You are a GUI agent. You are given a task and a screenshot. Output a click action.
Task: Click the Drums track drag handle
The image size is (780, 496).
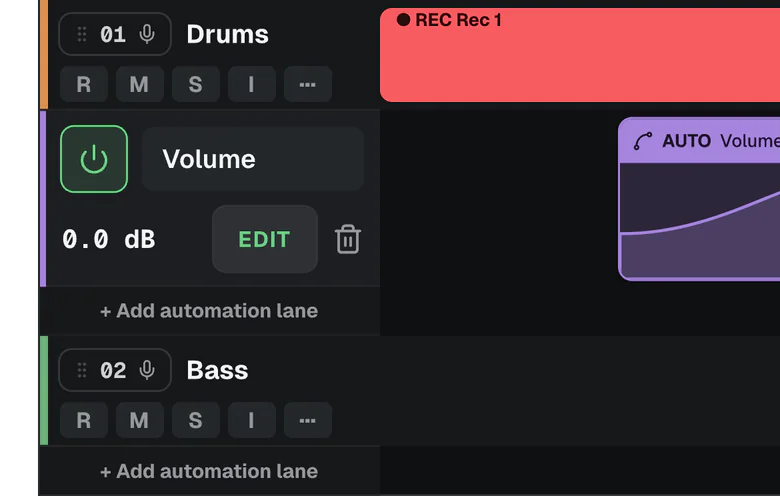[82, 34]
